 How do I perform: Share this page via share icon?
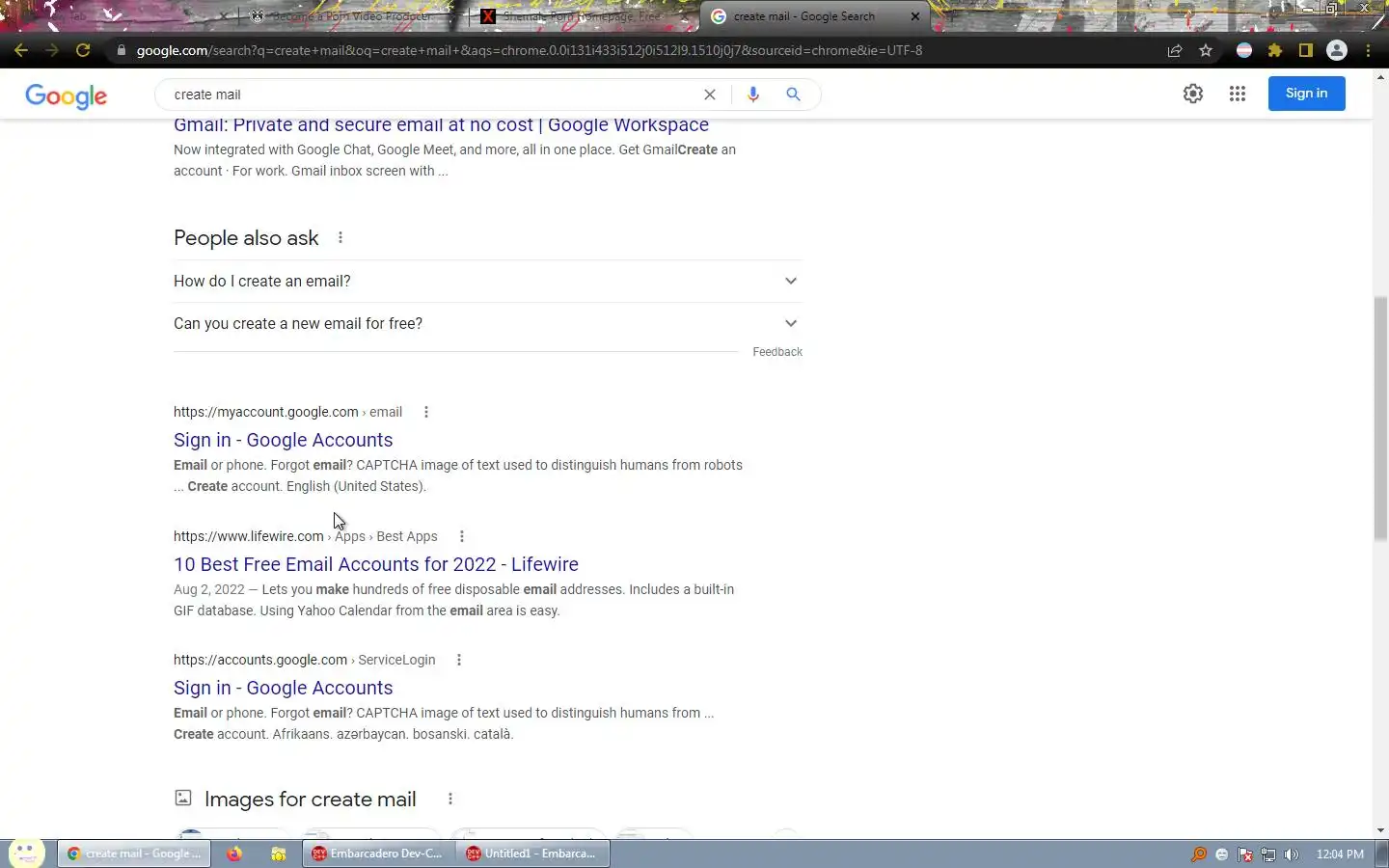(1175, 50)
